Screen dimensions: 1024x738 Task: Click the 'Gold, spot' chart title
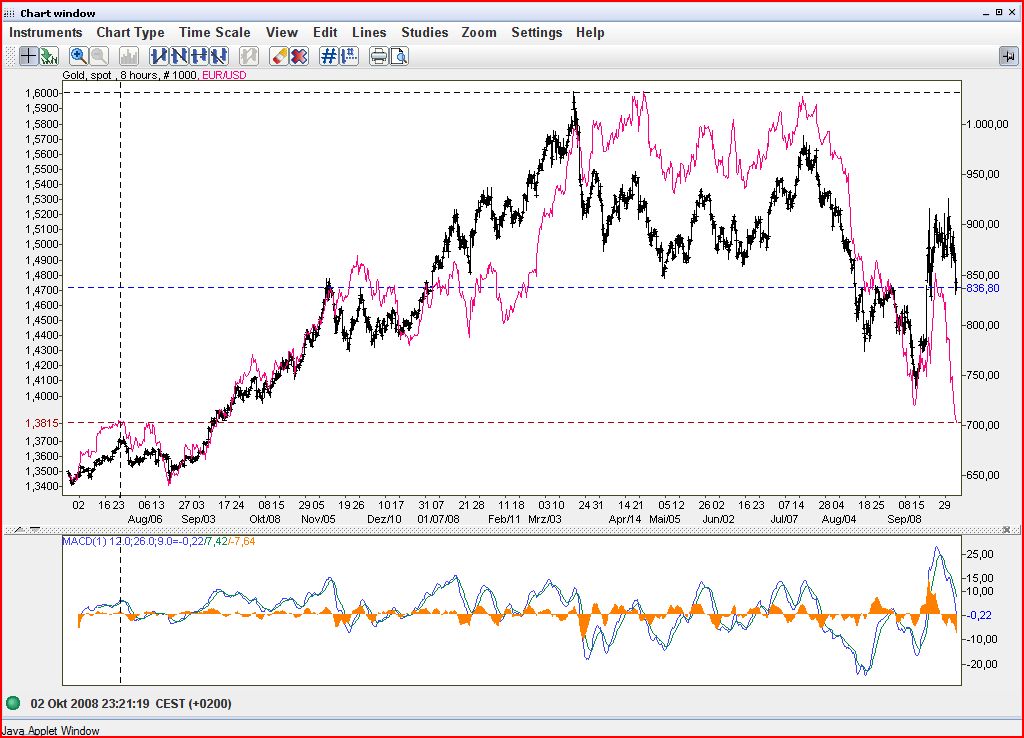pos(87,75)
